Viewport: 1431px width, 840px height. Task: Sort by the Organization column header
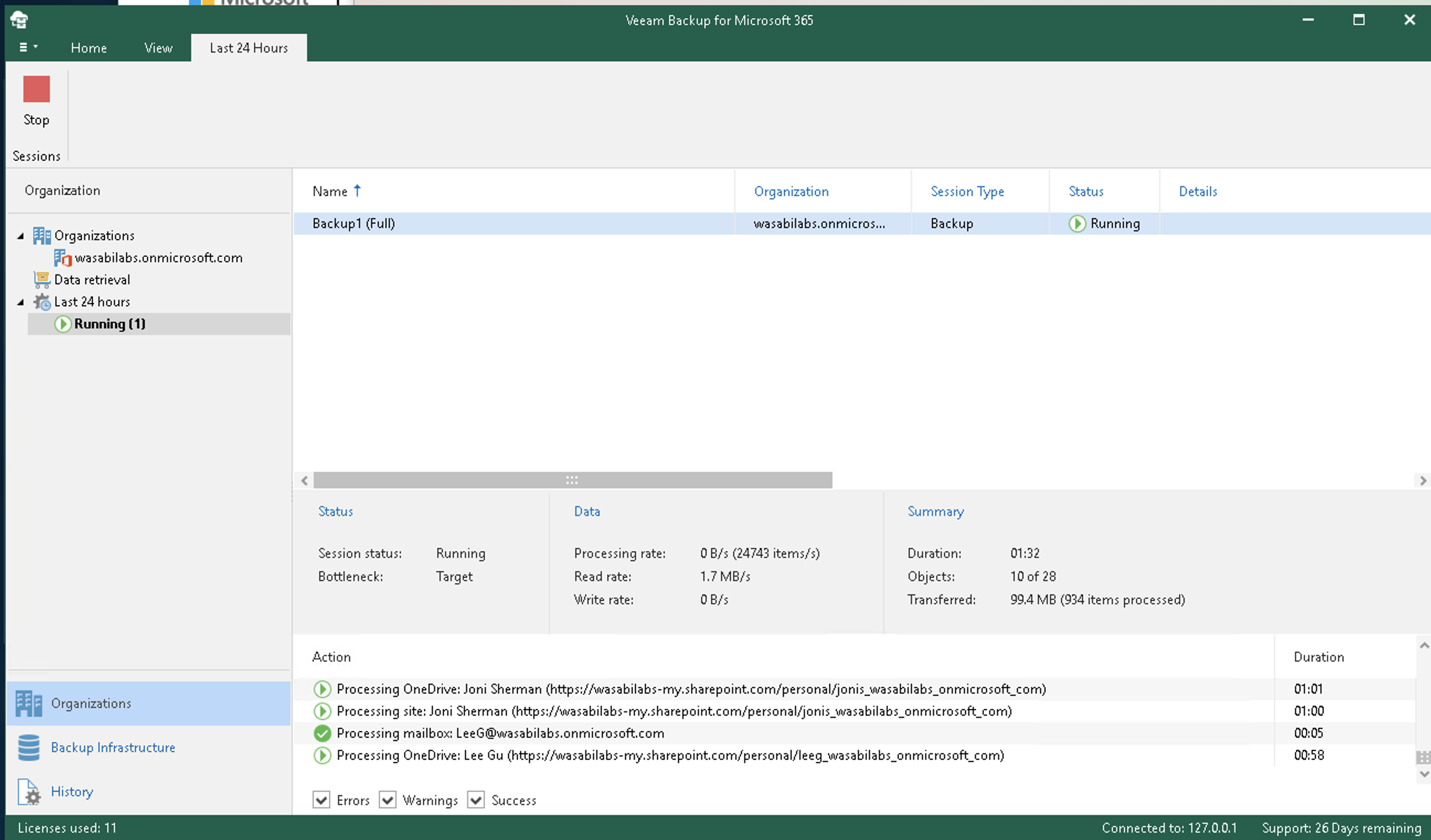791,192
